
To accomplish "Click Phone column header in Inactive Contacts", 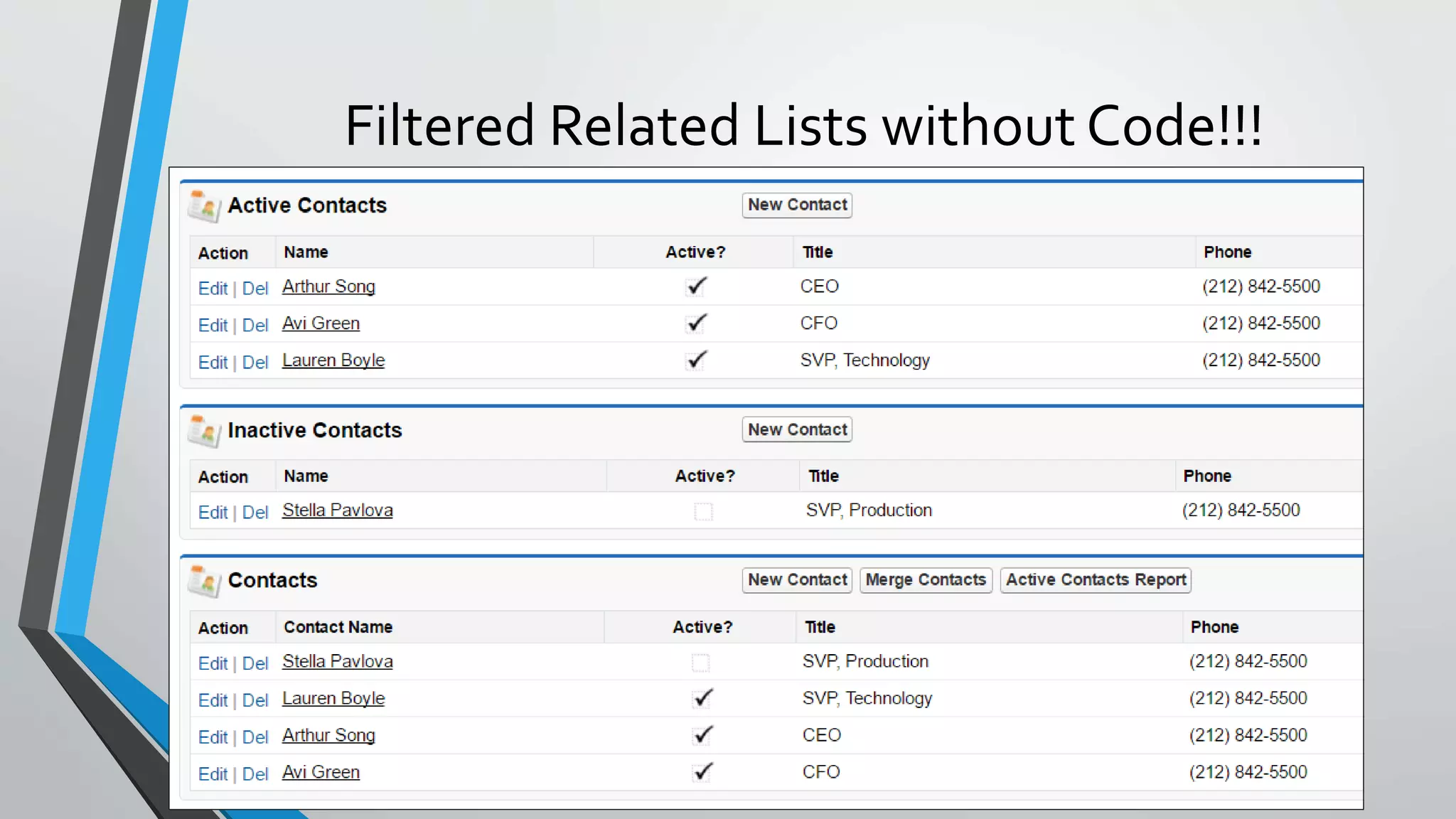I will [x=1207, y=476].
